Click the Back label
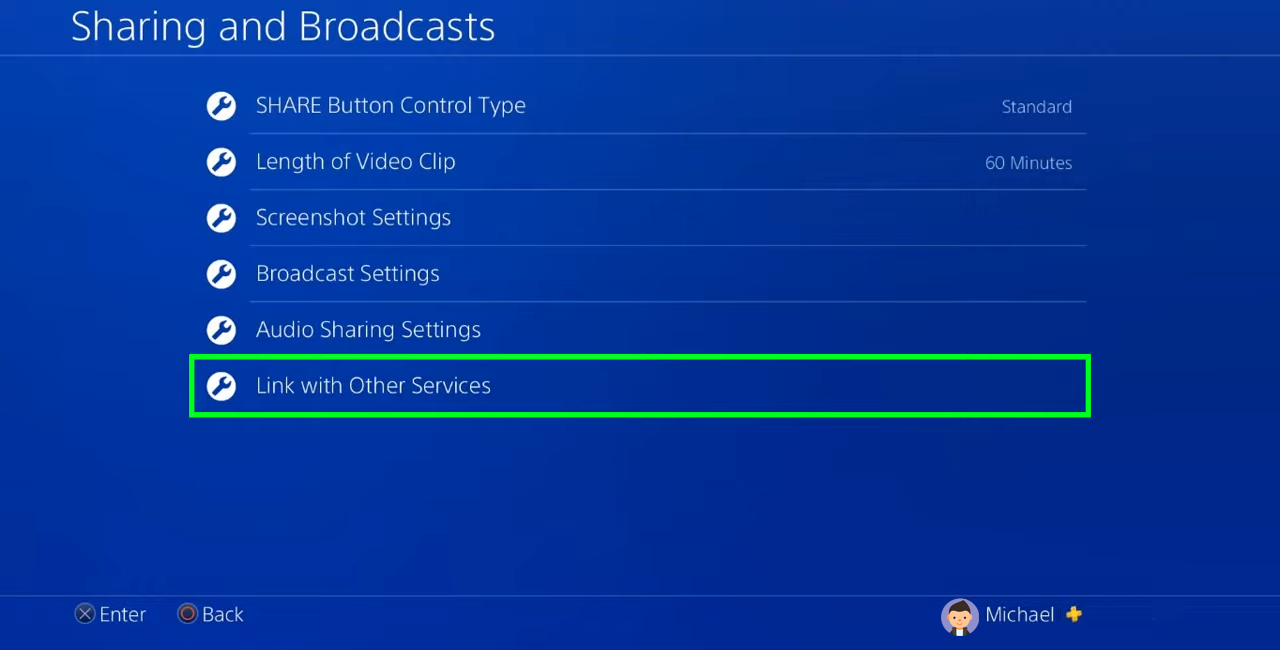 point(223,614)
